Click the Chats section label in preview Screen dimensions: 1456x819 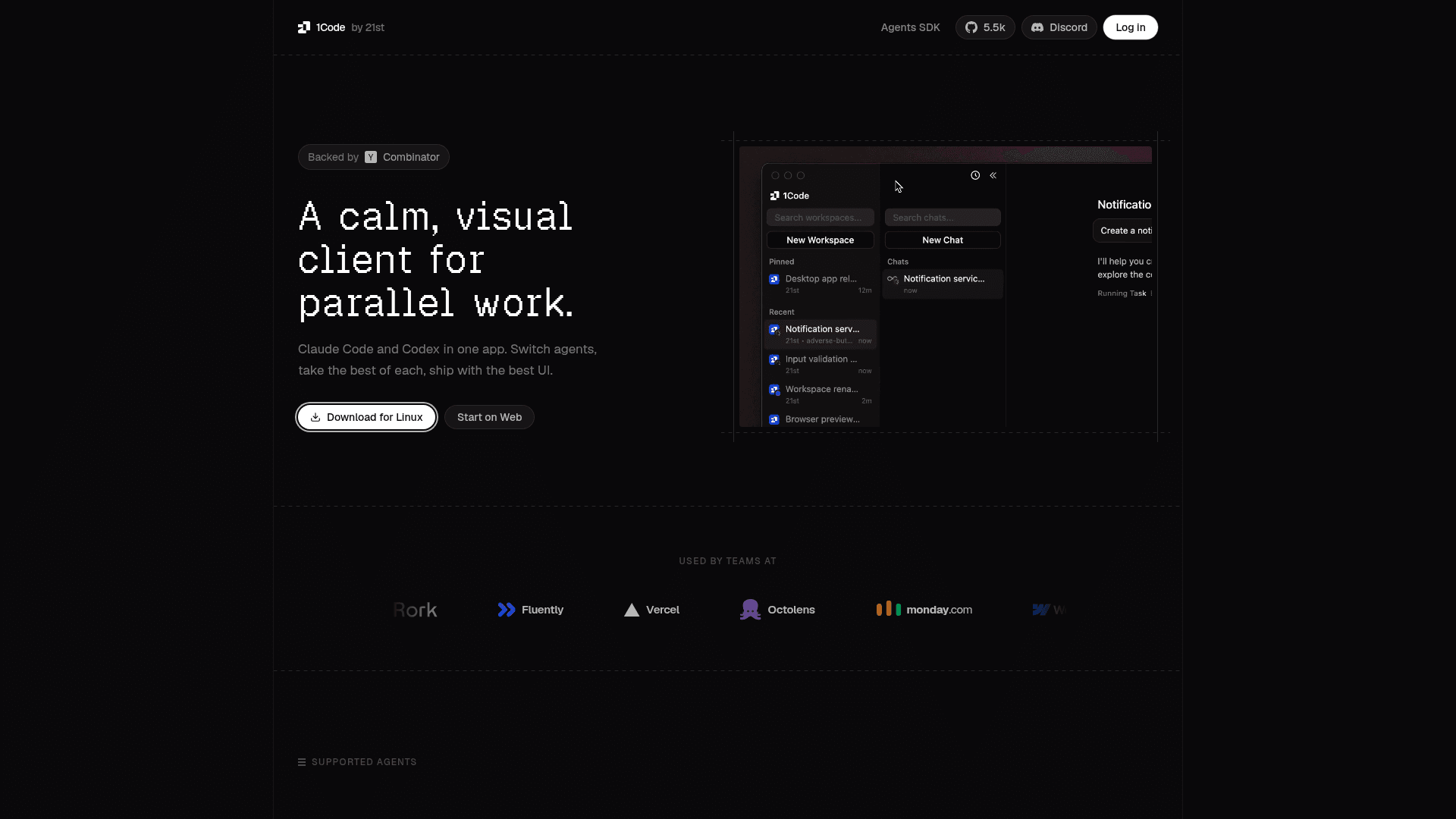pyautogui.click(x=898, y=262)
